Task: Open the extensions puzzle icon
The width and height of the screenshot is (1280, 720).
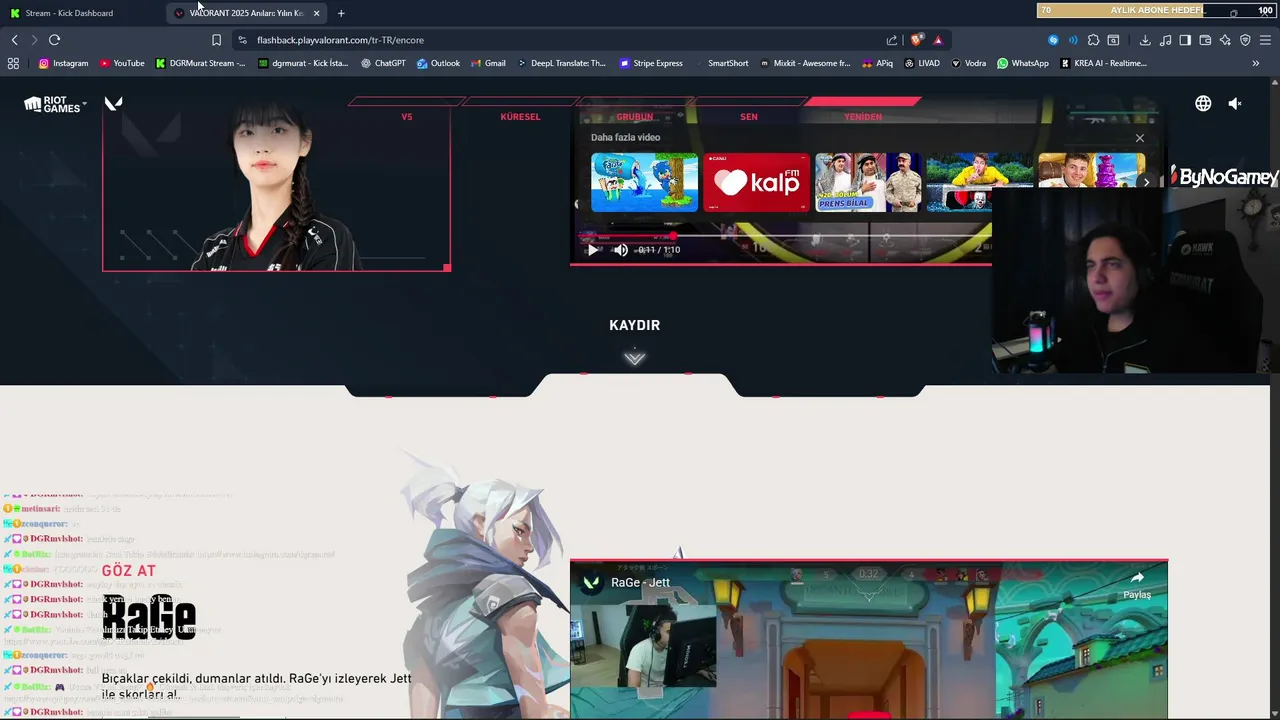Action: click(1093, 40)
